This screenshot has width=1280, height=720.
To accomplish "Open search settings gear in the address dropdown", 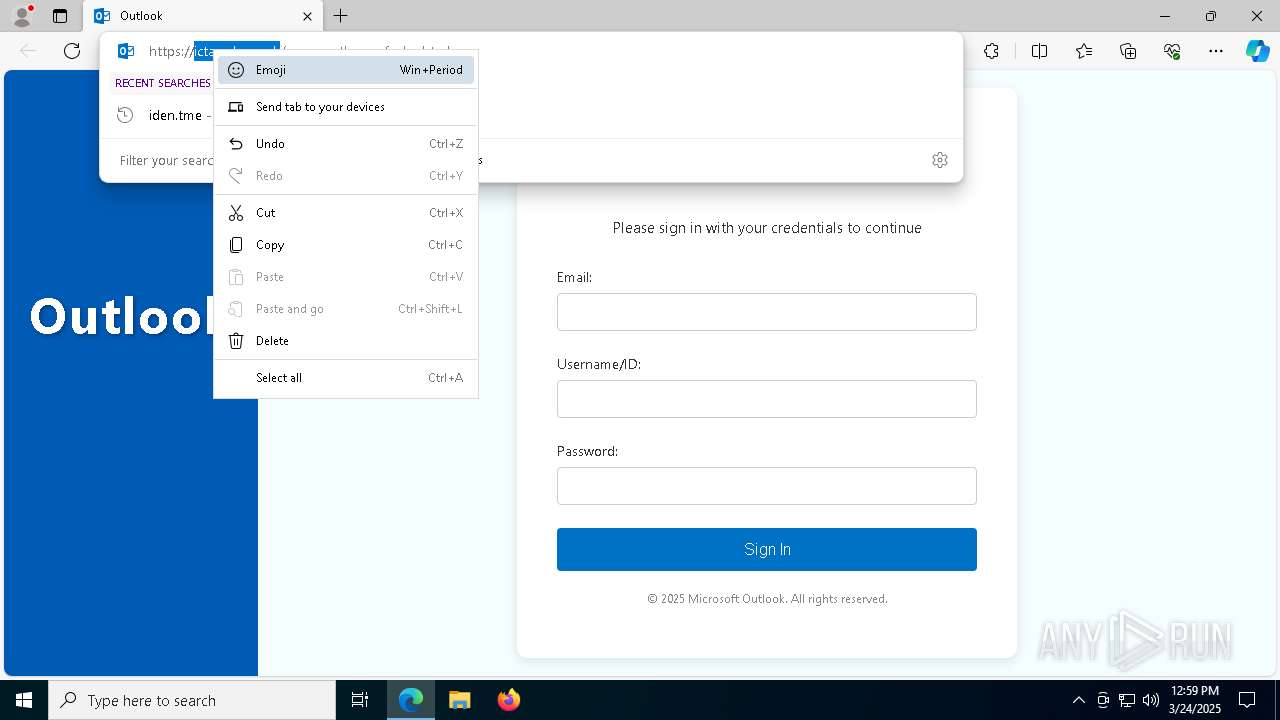I will pyautogui.click(x=940, y=160).
